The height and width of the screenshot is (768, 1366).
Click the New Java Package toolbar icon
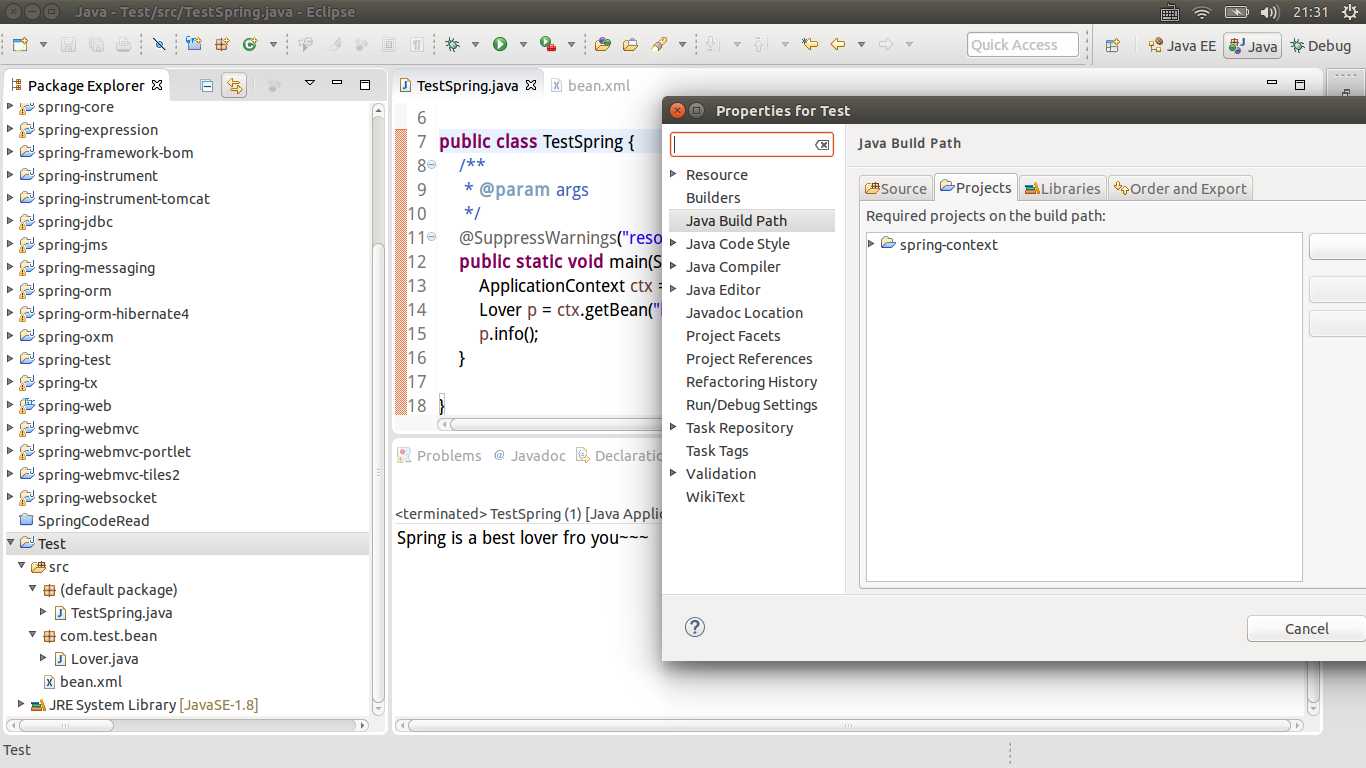point(222,44)
